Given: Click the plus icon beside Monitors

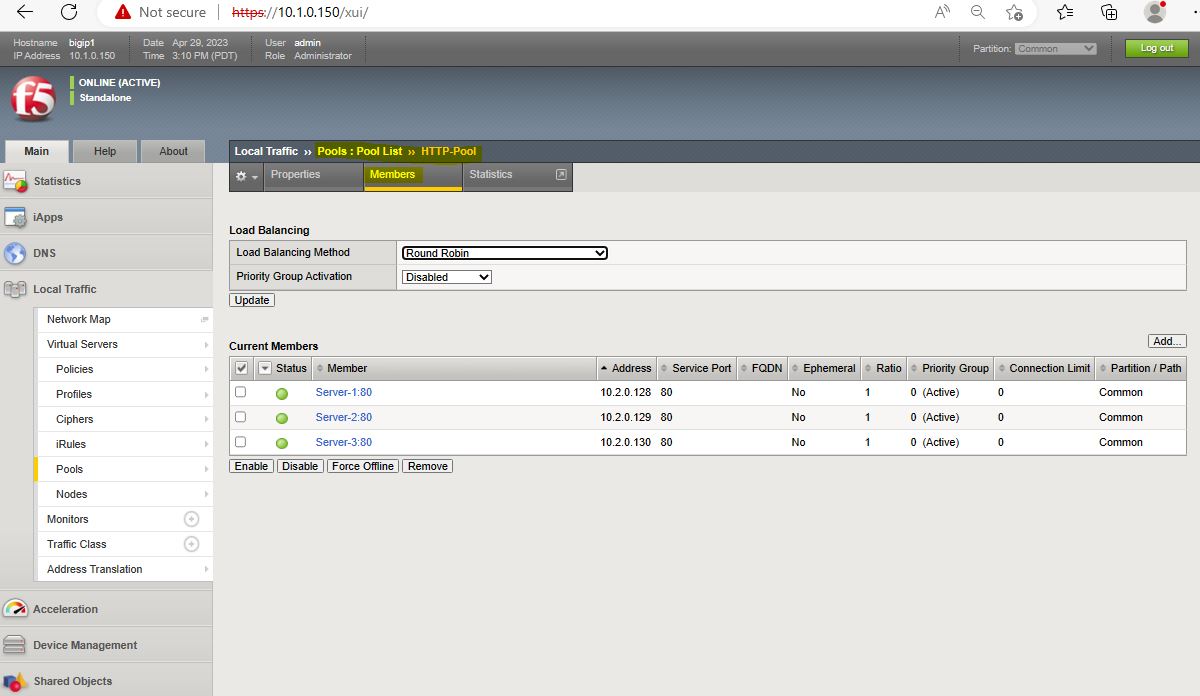Looking at the screenshot, I should point(191,519).
